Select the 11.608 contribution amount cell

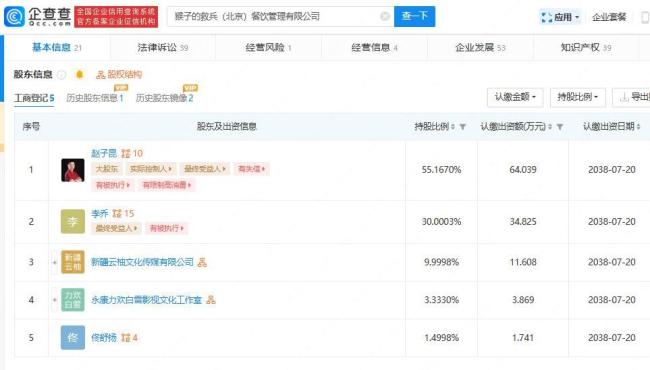click(523, 262)
